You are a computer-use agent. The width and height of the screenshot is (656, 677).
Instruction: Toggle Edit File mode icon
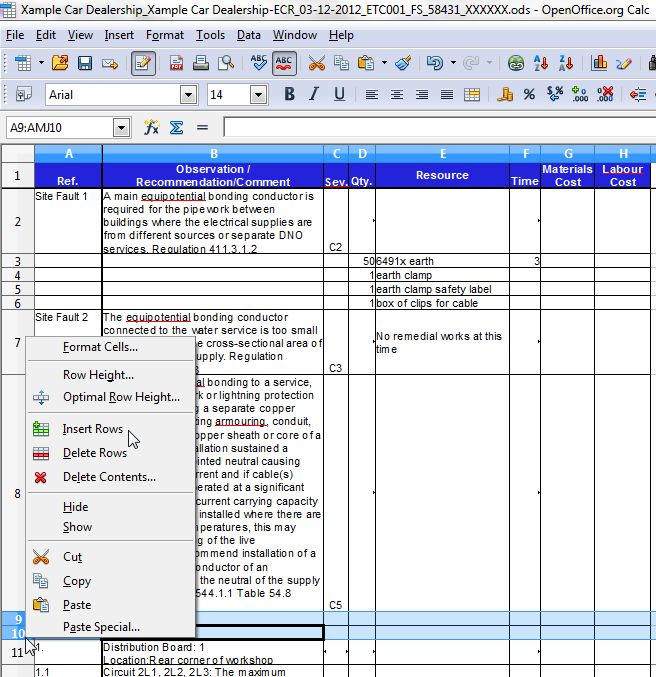point(143,63)
